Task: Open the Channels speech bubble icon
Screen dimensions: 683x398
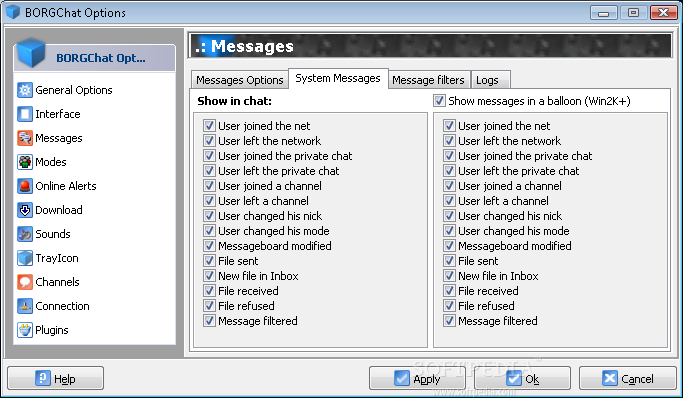Action: coord(25,282)
